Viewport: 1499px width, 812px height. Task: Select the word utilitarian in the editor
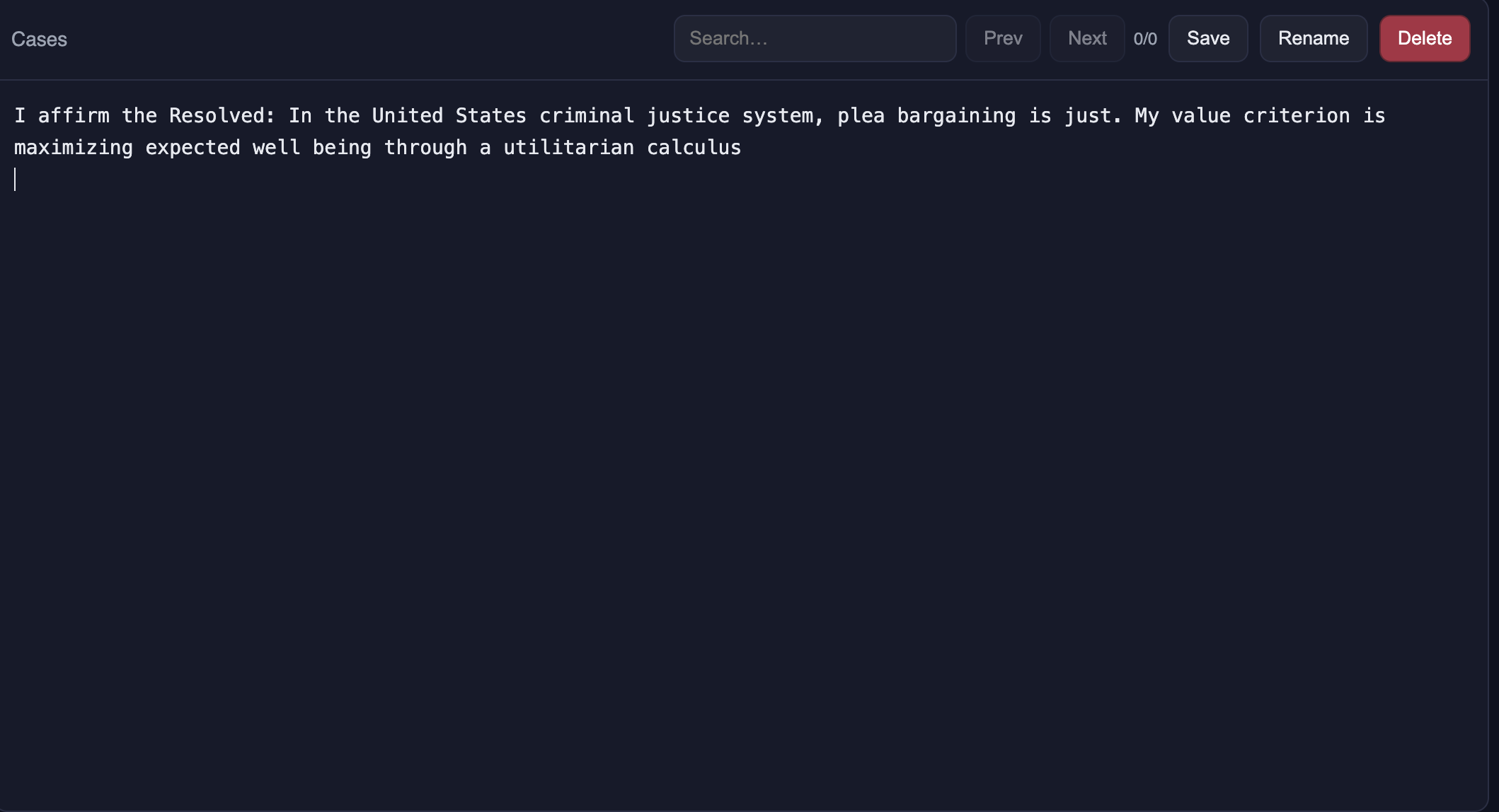tap(568, 147)
